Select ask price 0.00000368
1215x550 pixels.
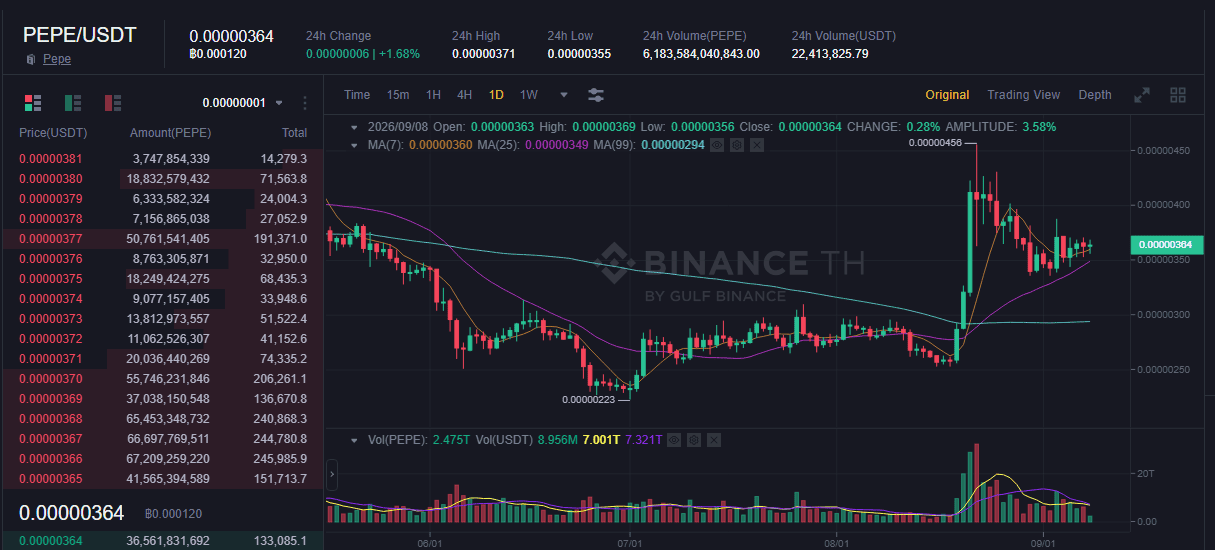coord(51,418)
